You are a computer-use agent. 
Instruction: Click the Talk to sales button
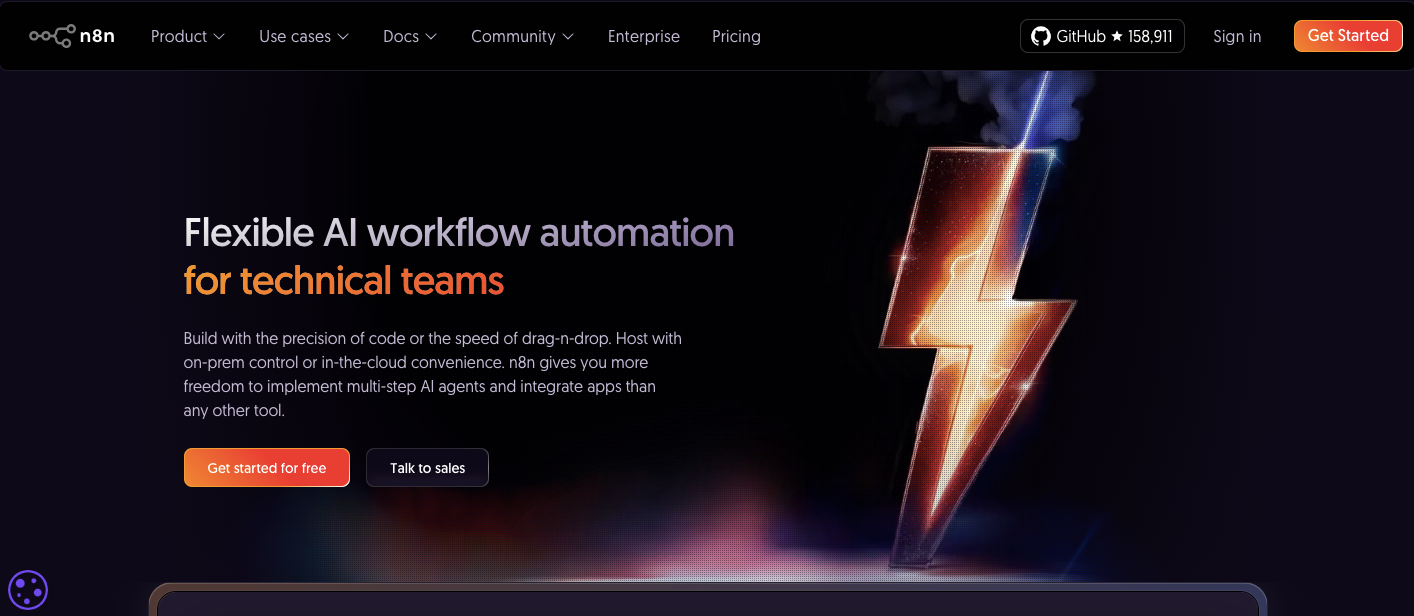427,467
